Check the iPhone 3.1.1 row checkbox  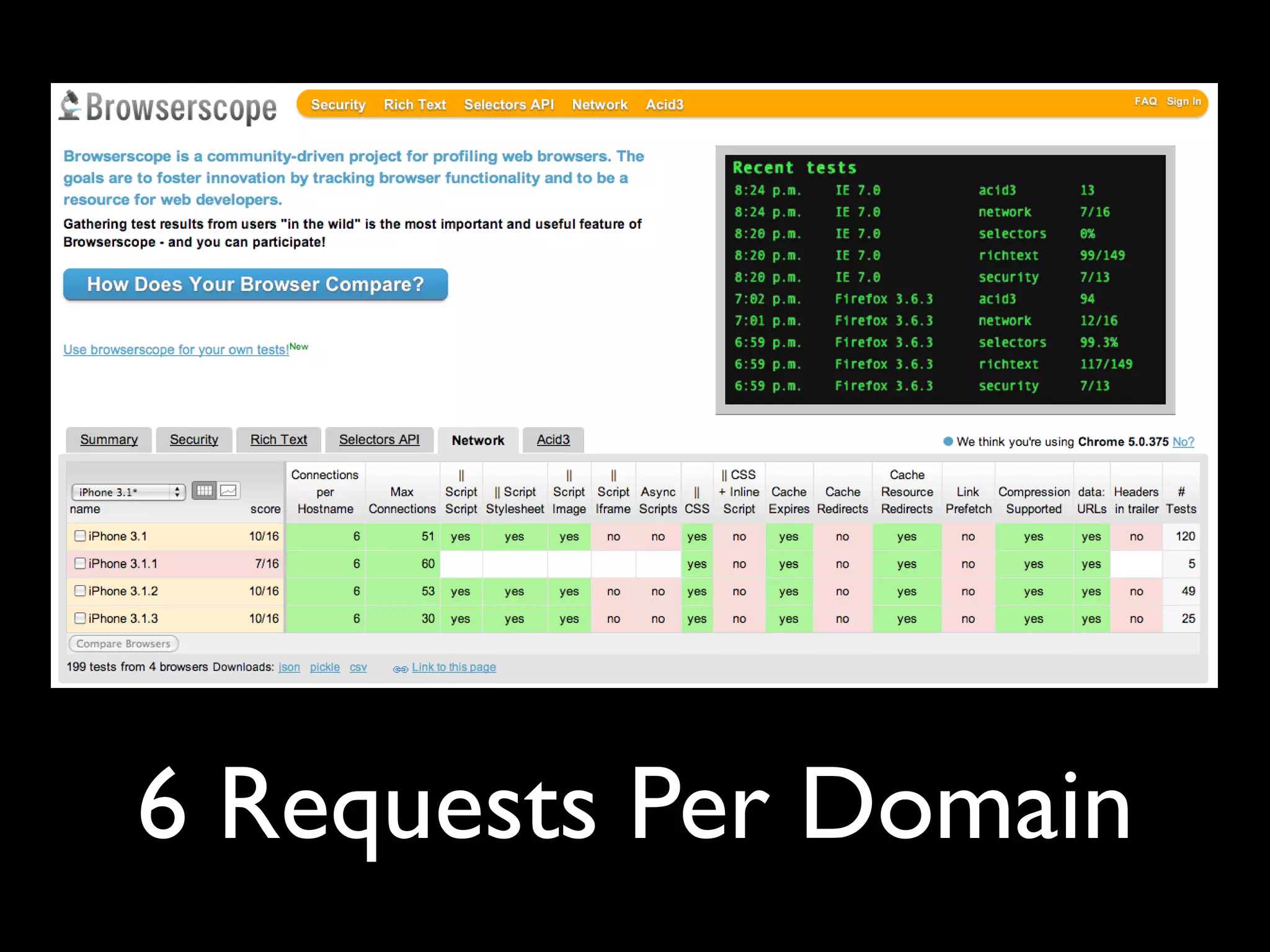[x=80, y=563]
